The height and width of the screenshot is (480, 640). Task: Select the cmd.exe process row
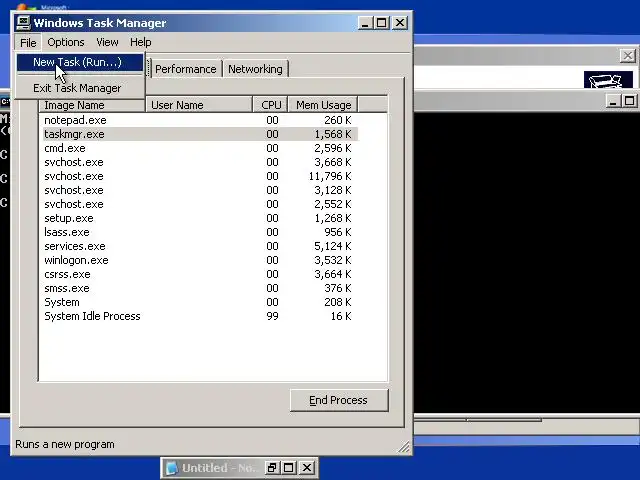200,148
